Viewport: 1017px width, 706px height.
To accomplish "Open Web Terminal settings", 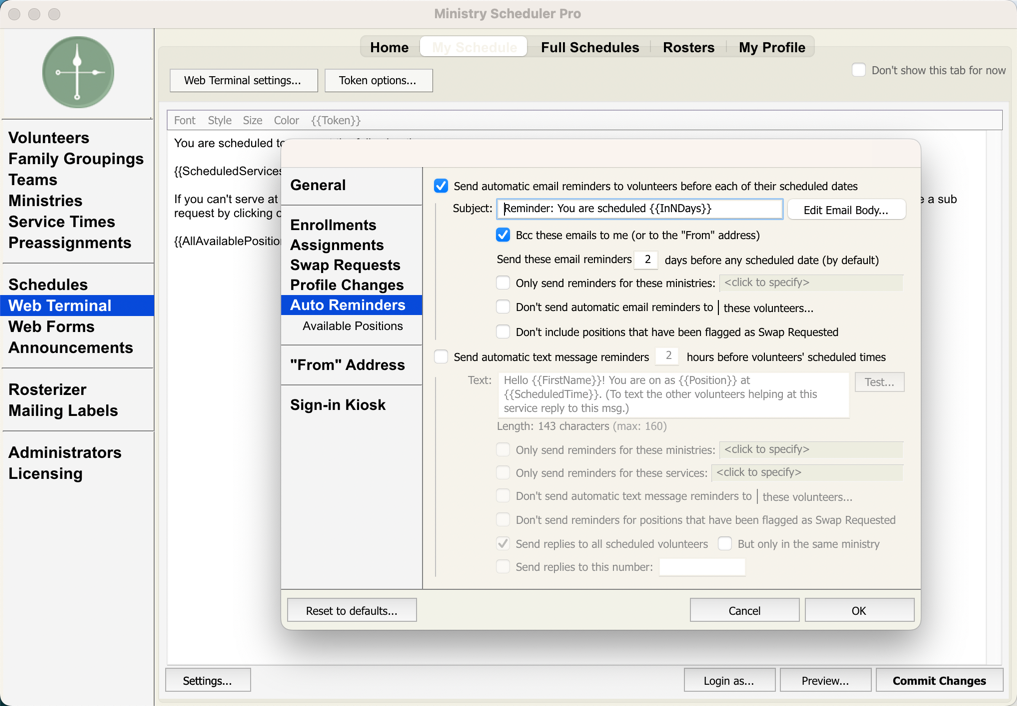I will click(x=243, y=80).
